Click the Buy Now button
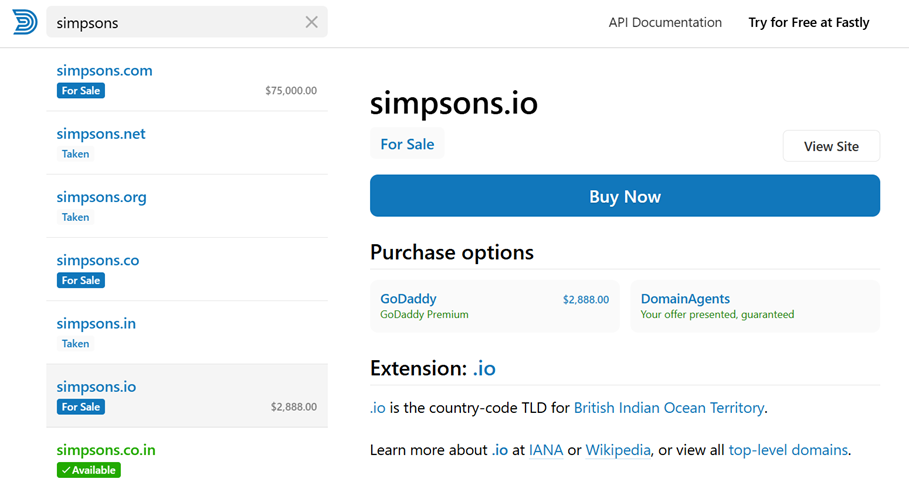The height and width of the screenshot is (489, 909). 625,196
